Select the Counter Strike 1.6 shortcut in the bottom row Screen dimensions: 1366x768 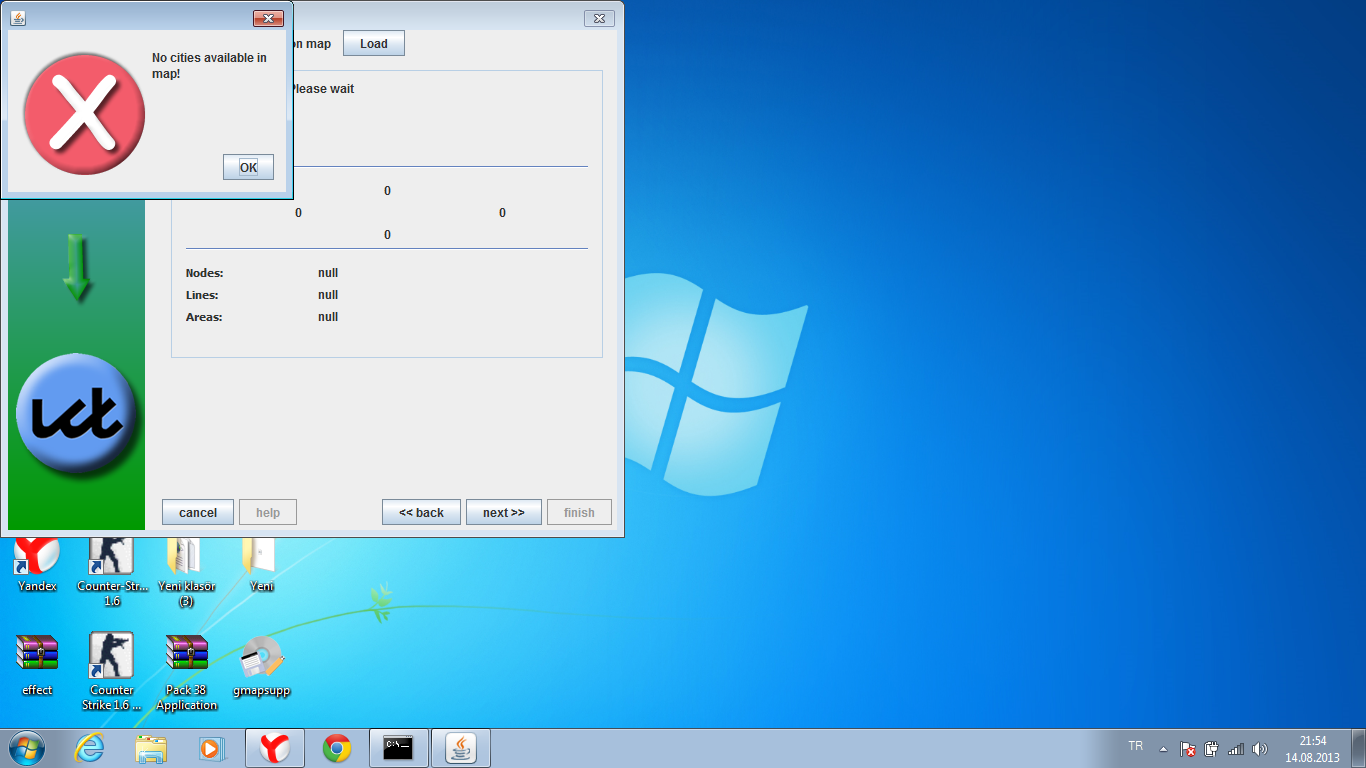112,671
